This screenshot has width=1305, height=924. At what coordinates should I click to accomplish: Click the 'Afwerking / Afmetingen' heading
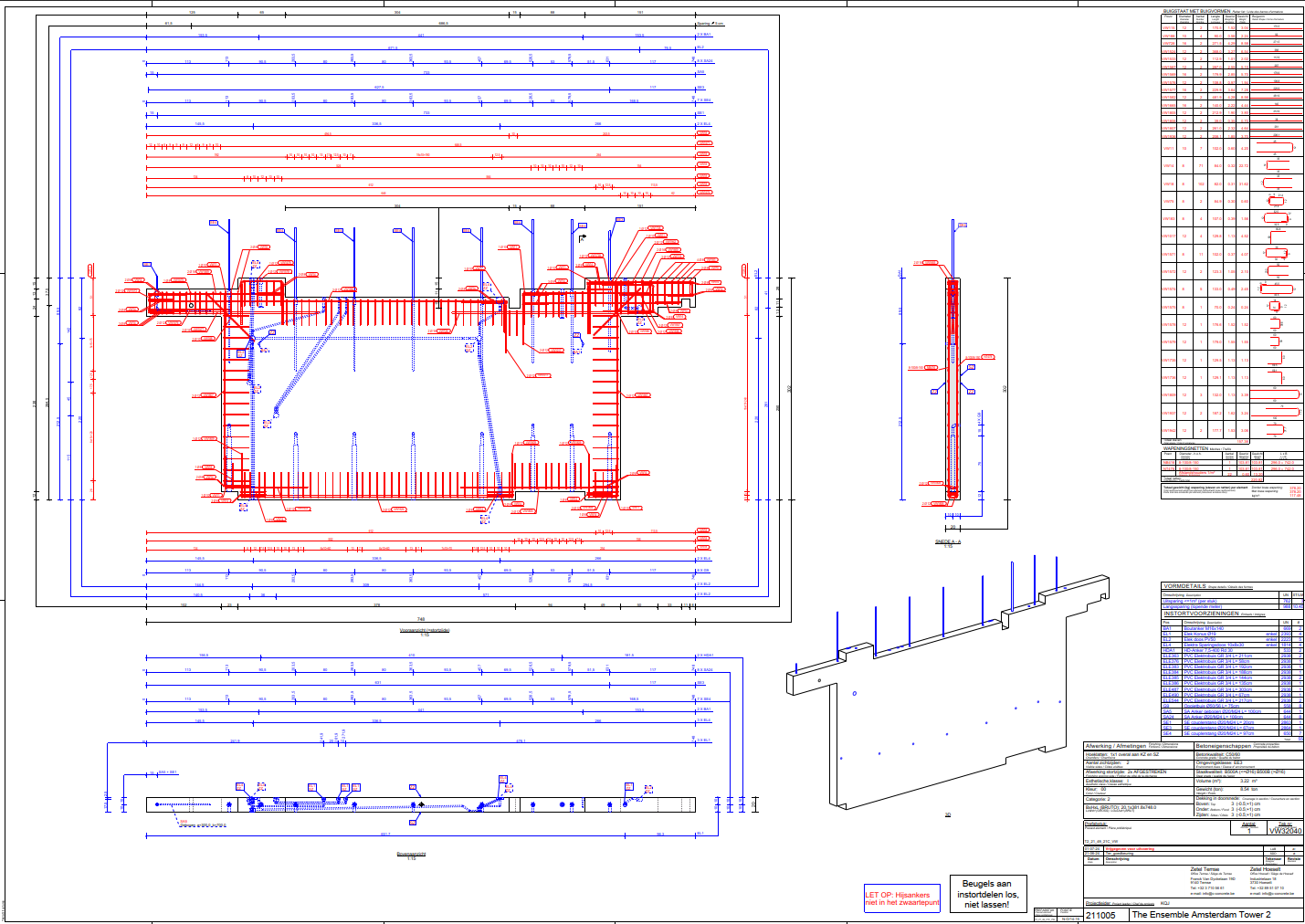tap(1111, 746)
